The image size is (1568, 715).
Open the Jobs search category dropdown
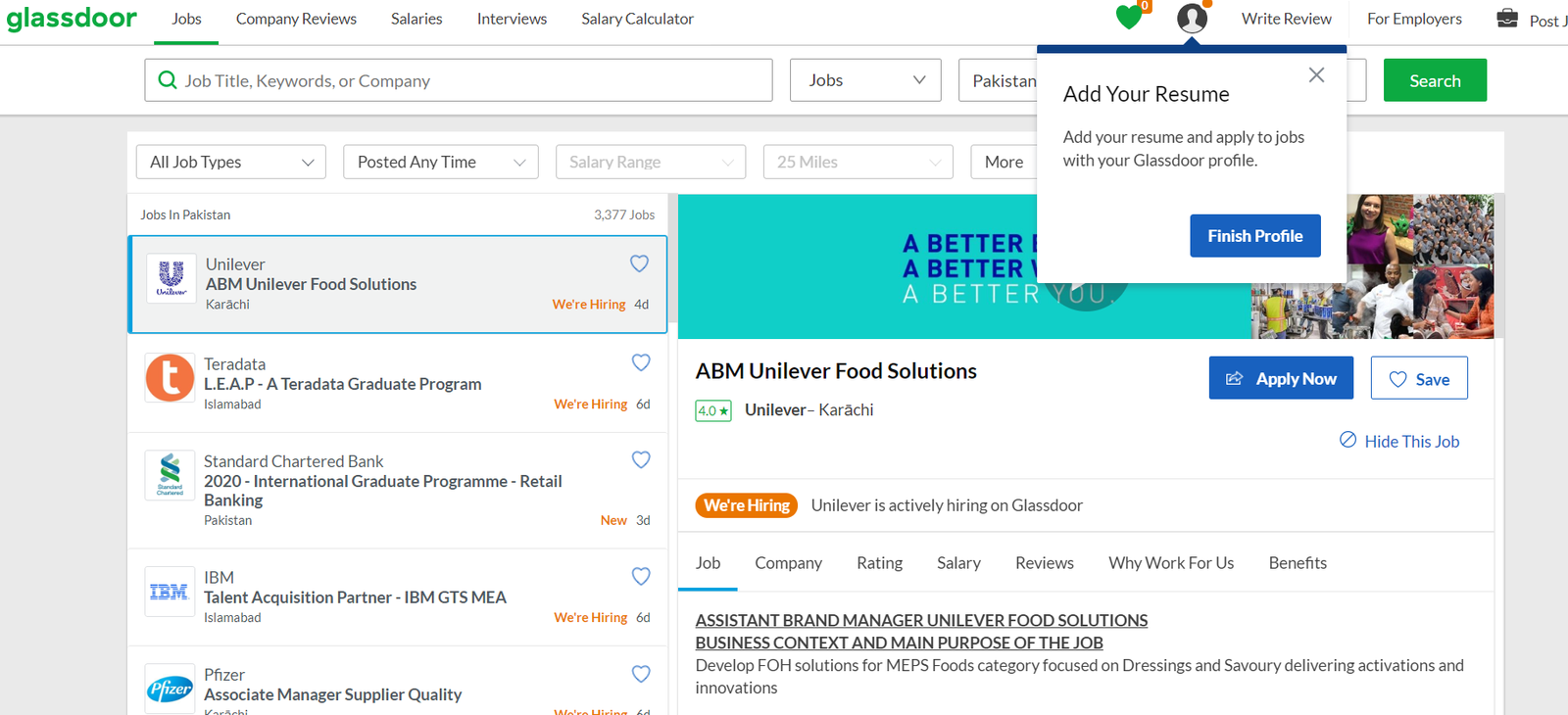pos(865,80)
